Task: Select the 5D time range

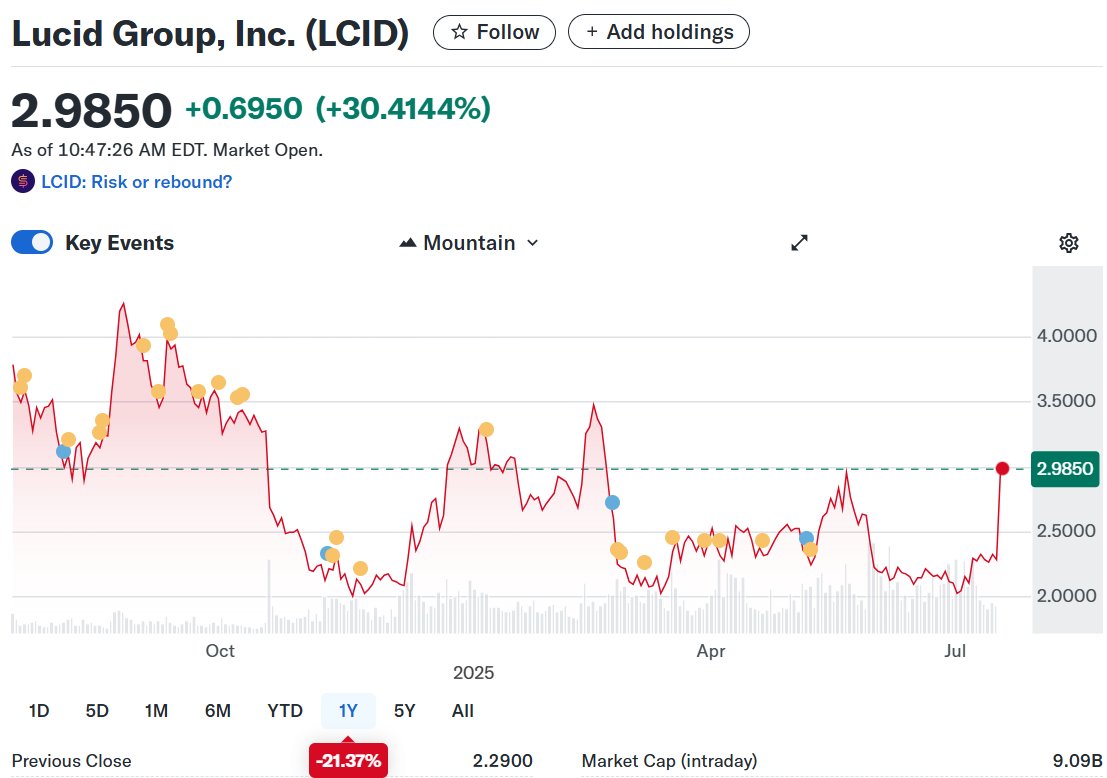Action: coord(97,711)
